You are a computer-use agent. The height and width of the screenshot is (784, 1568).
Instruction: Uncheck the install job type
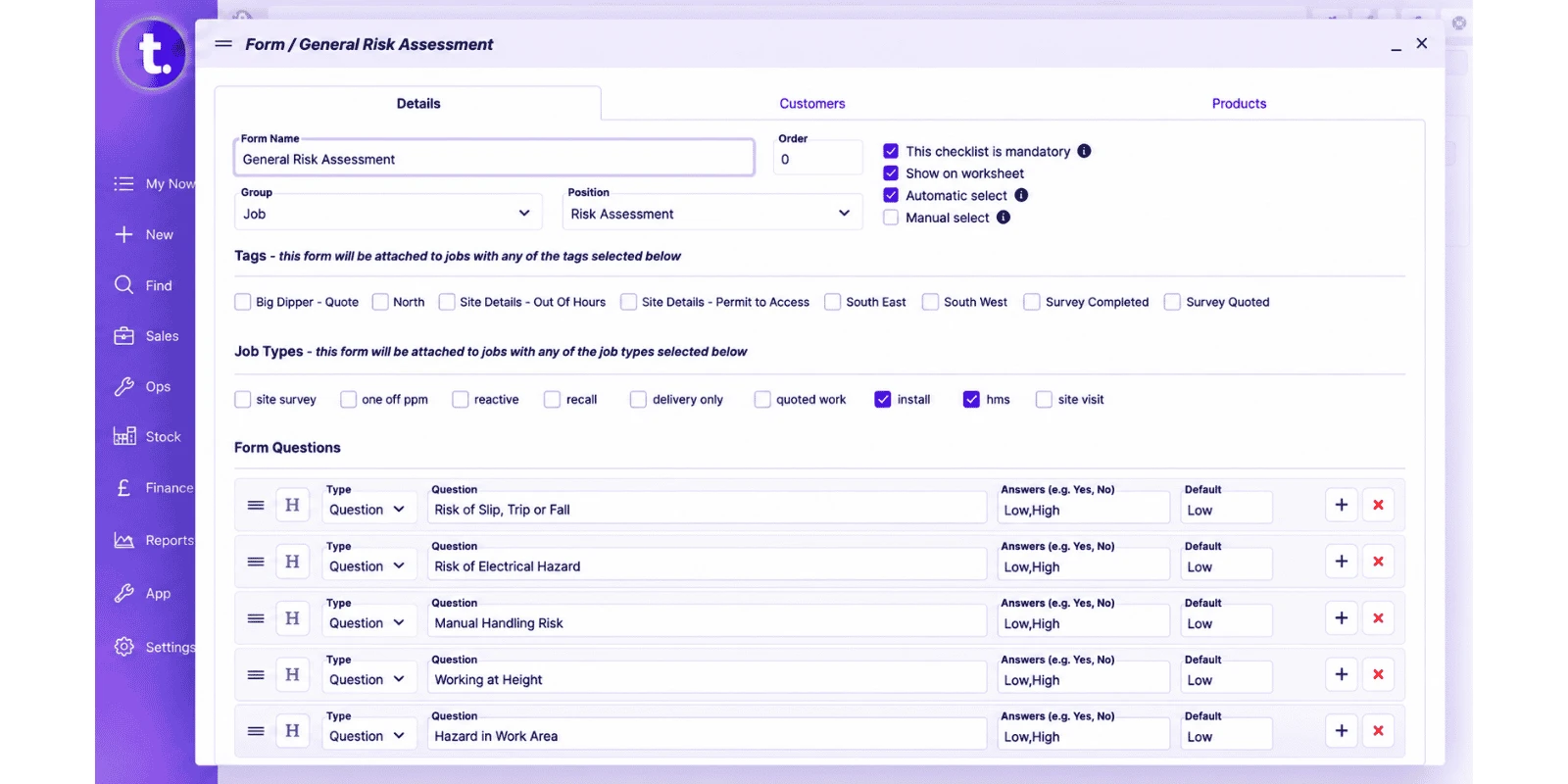coord(883,400)
